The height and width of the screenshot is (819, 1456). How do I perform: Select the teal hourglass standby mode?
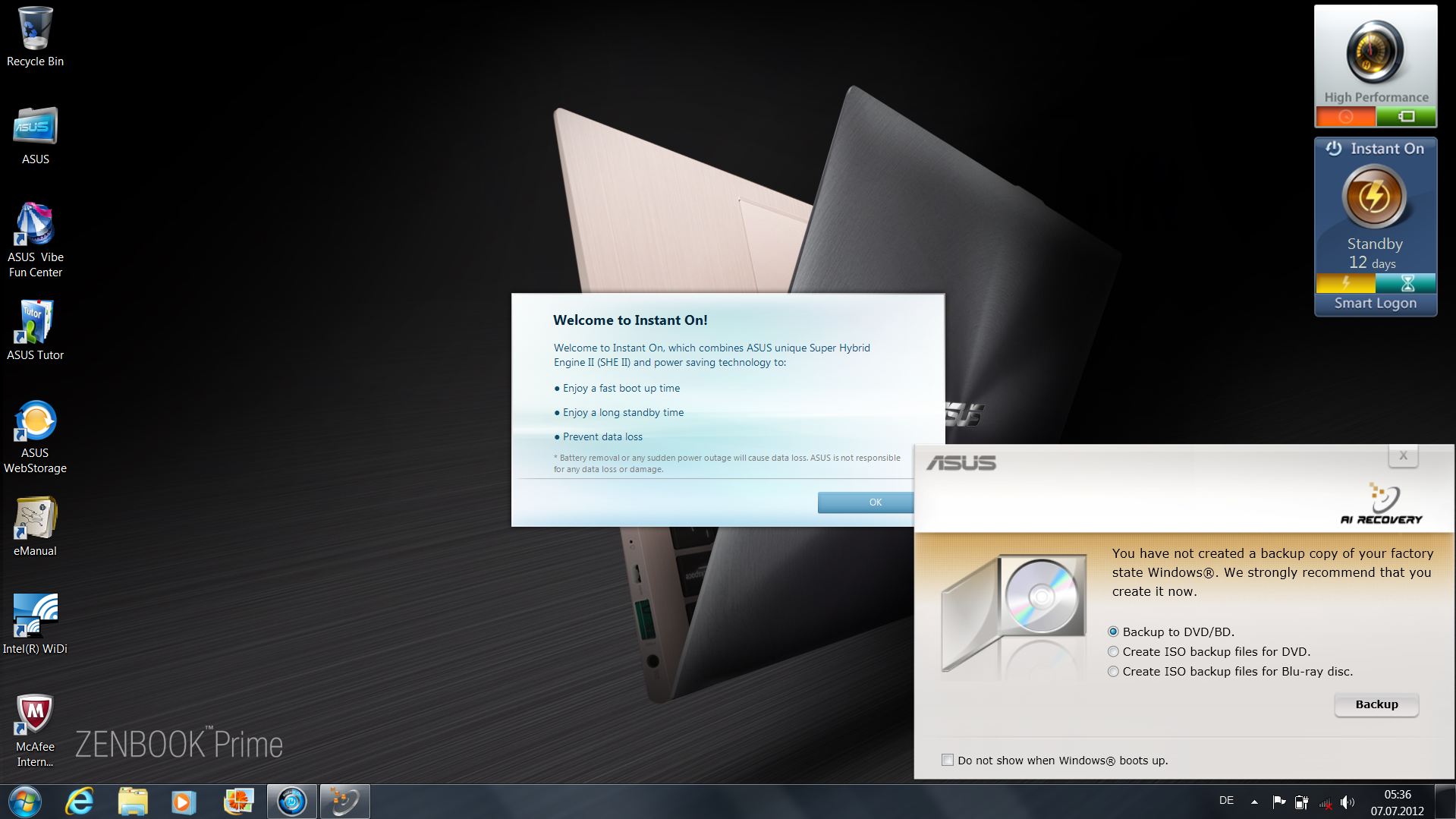pyautogui.click(x=1406, y=283)
